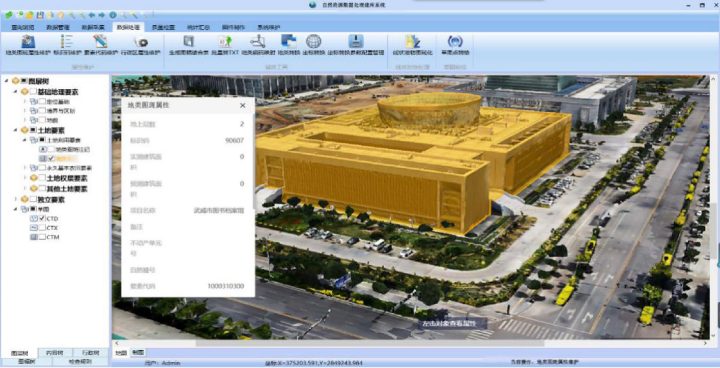Enable the CTX layer checkbox
Screen dimensions: 720x368
(x=42, y=228)
